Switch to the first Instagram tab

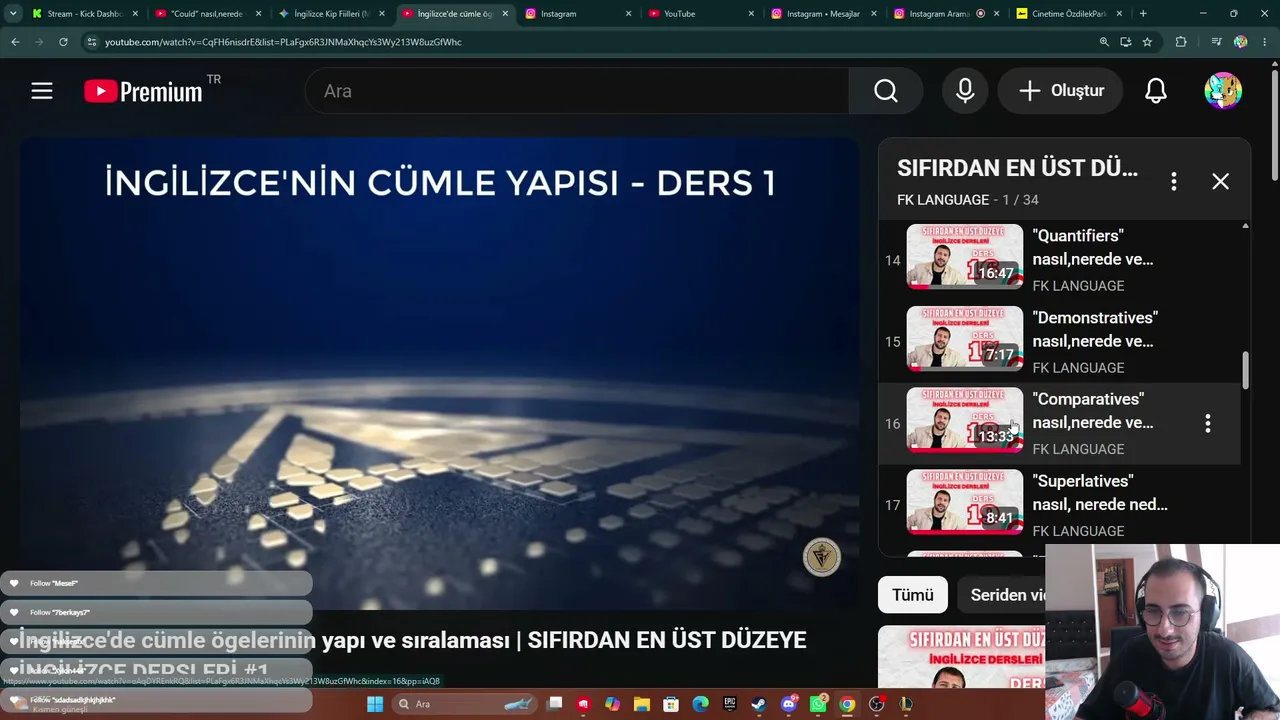[x=578, y=14]
